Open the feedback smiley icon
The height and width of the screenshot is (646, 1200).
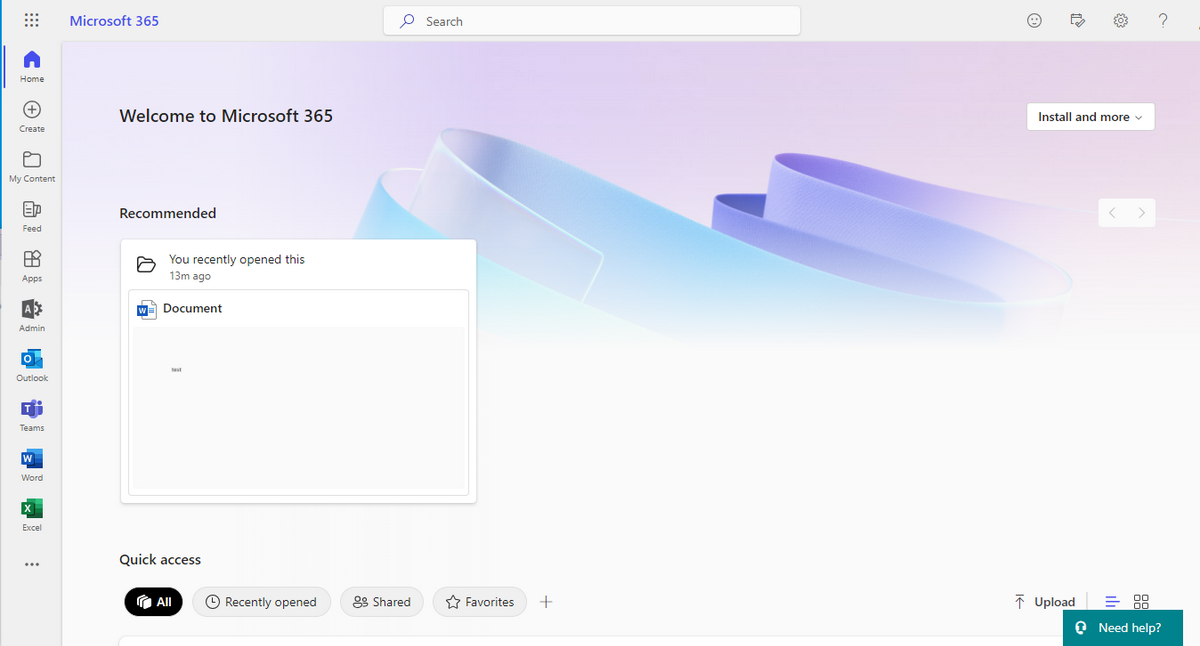pyautogui.click(x=1035, y=21)
